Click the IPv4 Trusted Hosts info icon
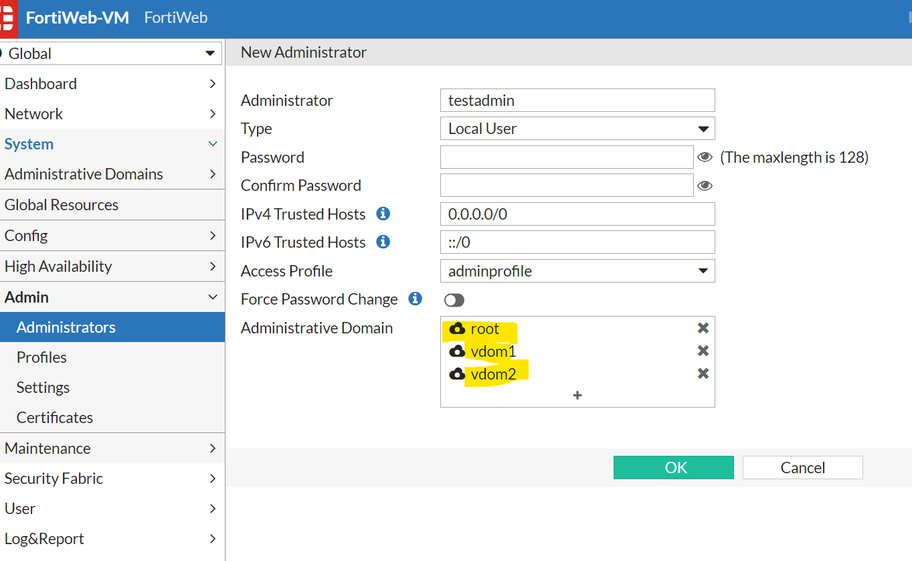912x561 pixels. pyautogui.click(x=383, y=214)
